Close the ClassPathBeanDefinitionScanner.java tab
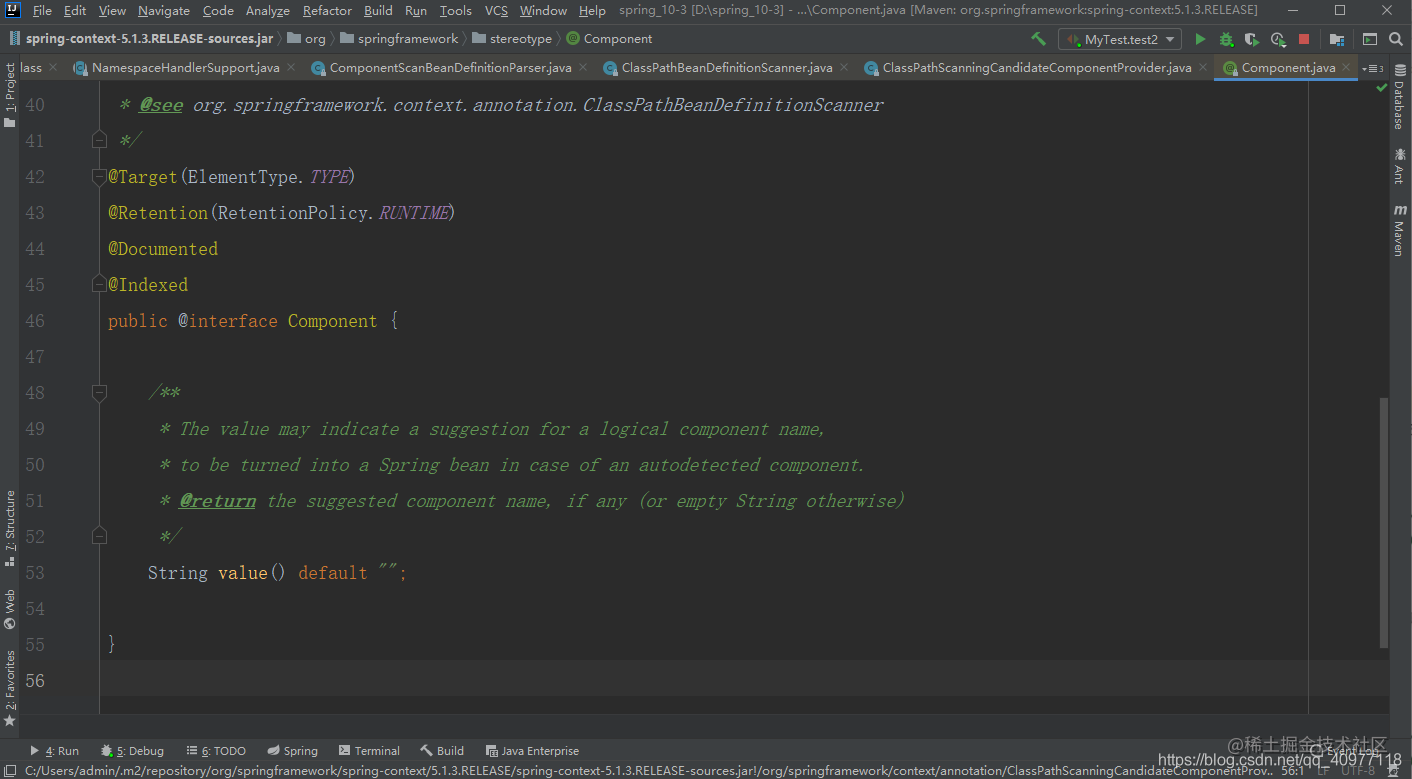Viewport: 1412px width, 779px height. pos(844,68)
